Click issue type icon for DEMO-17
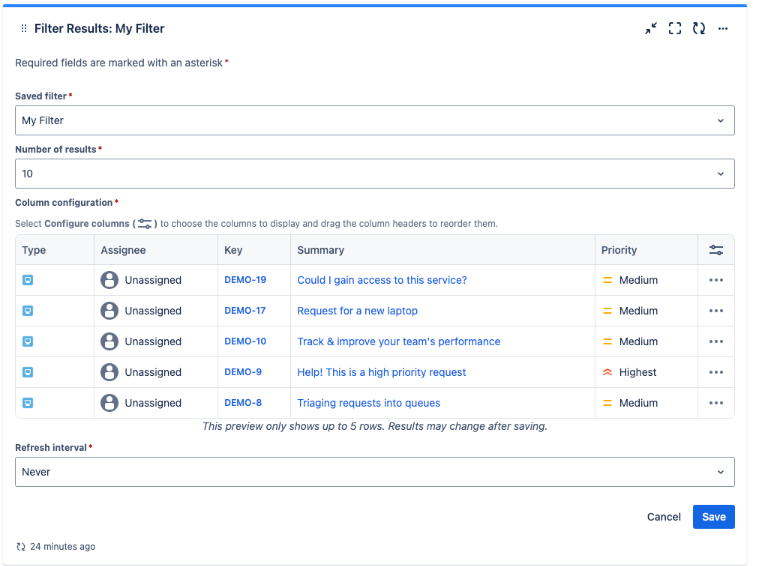Viewport: 757px width, 566px height. pyautogui.click(x=28, y=311)
